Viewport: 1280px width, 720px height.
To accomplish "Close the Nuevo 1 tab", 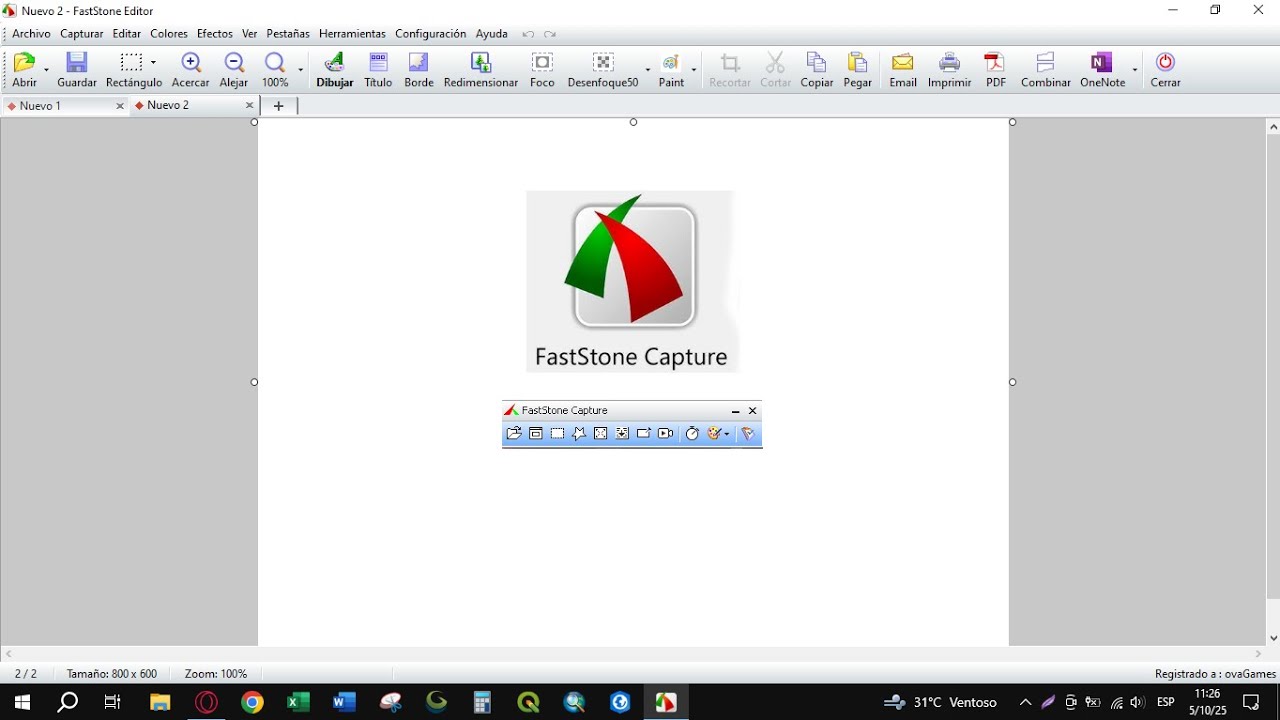I will click(x=120, y=105).
